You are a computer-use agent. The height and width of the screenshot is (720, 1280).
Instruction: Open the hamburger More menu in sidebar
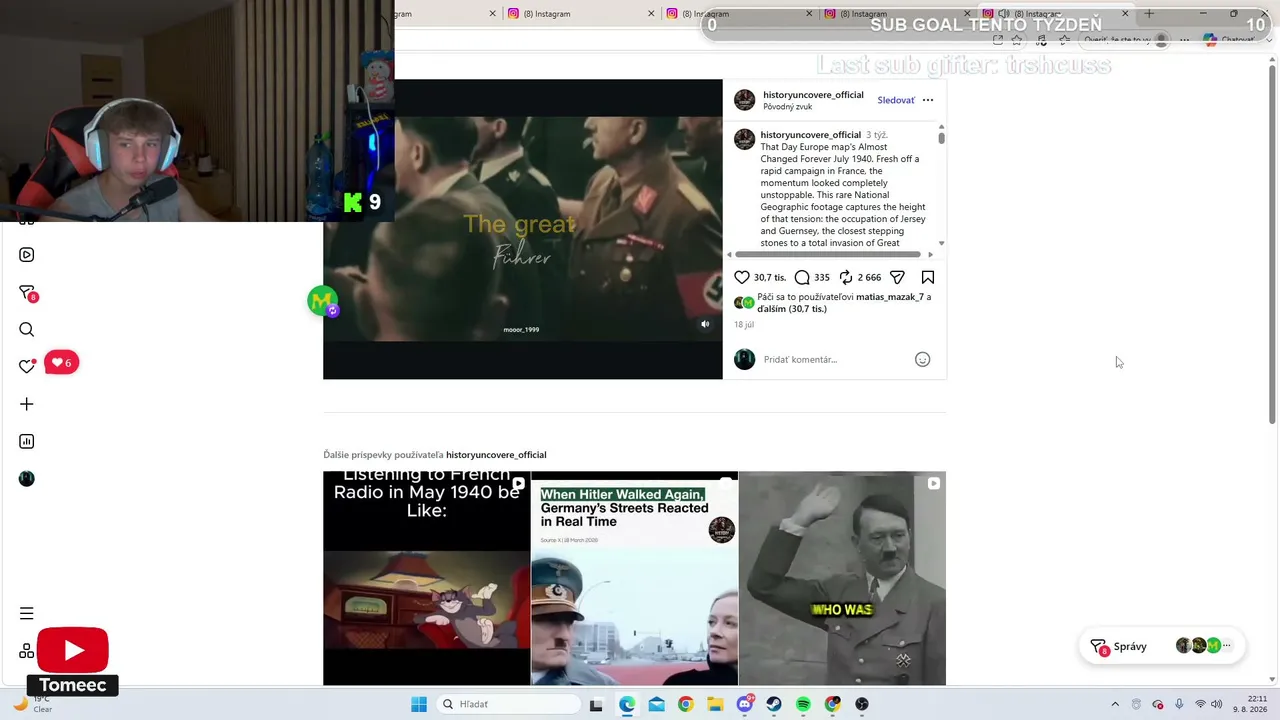(x=27, y=613)
